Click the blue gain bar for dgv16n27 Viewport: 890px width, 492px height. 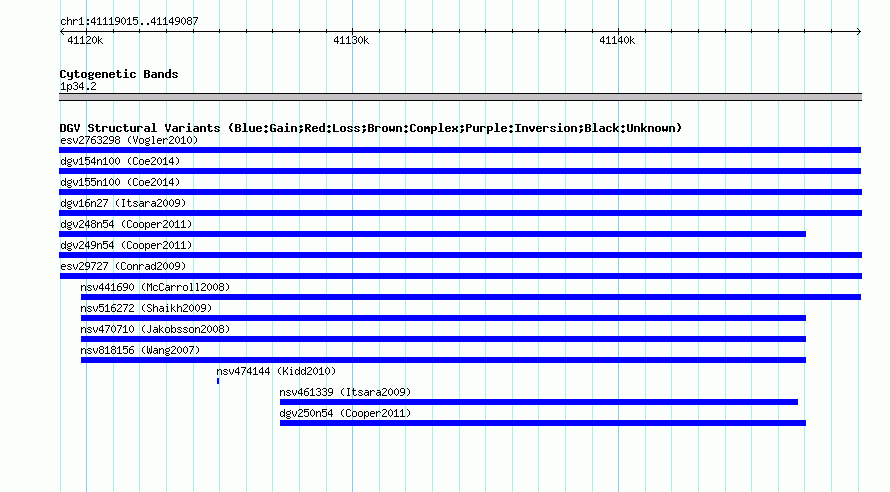click(460, 213)
